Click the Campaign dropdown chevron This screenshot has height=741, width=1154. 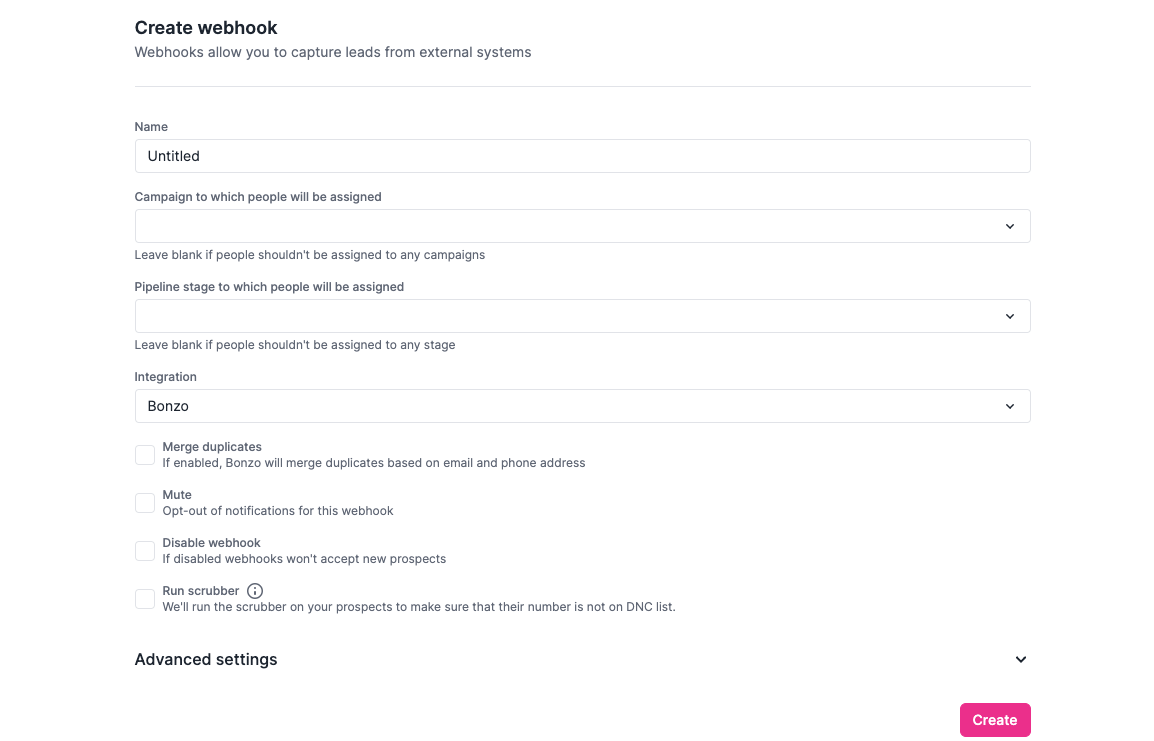(x=1010, y=226)
